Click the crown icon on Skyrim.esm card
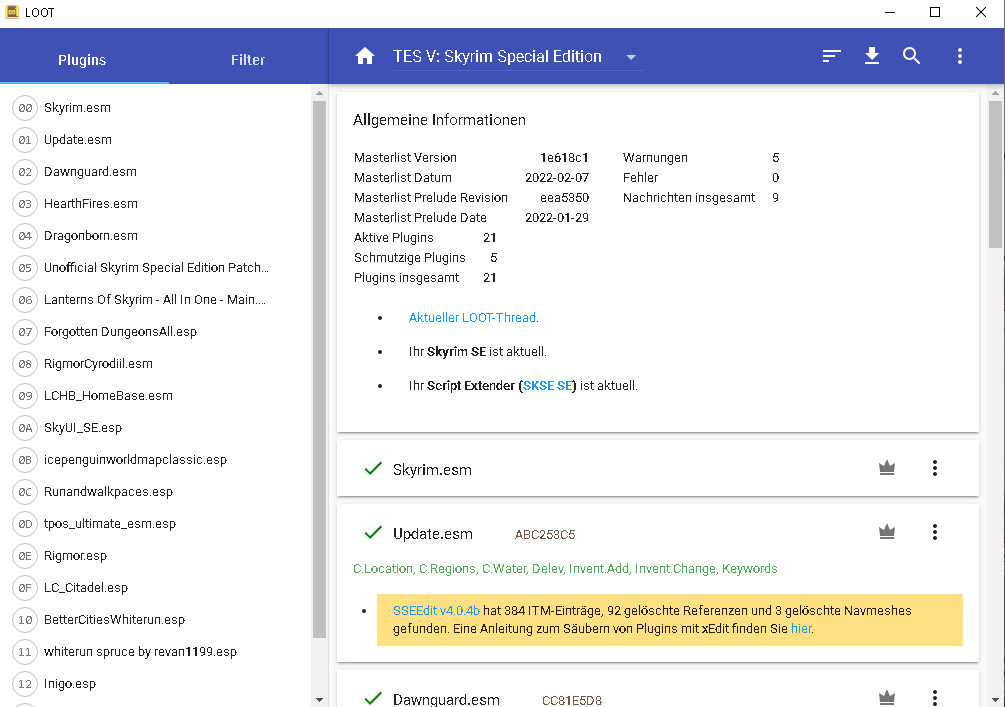The height and width of the screenshot is (707, 1005). (x=886, y=468)
